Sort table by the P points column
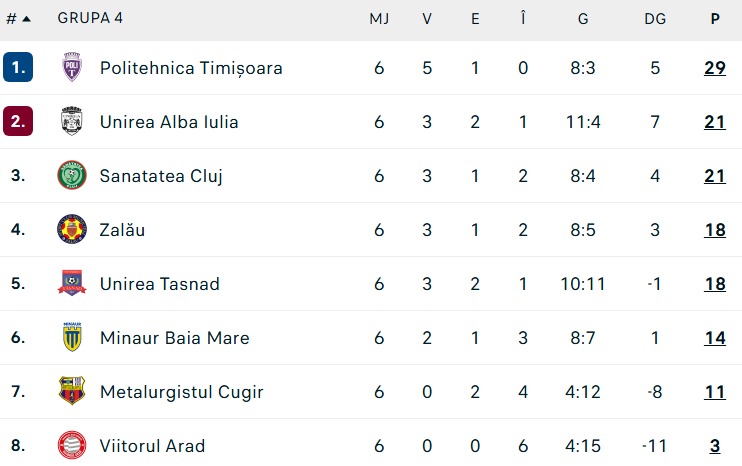 tap(715, 19)
